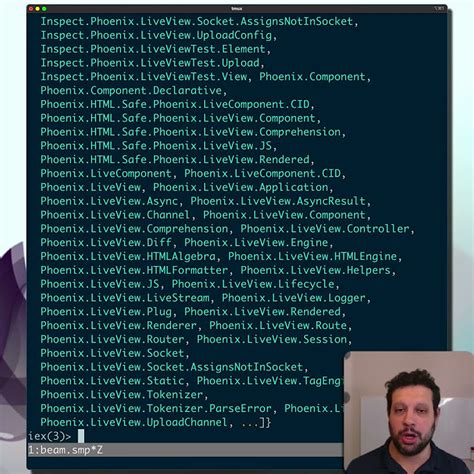Click the Phoenix.LiveView.Logger module
This screenshot has width=474, height=474.
coord(294,298)
